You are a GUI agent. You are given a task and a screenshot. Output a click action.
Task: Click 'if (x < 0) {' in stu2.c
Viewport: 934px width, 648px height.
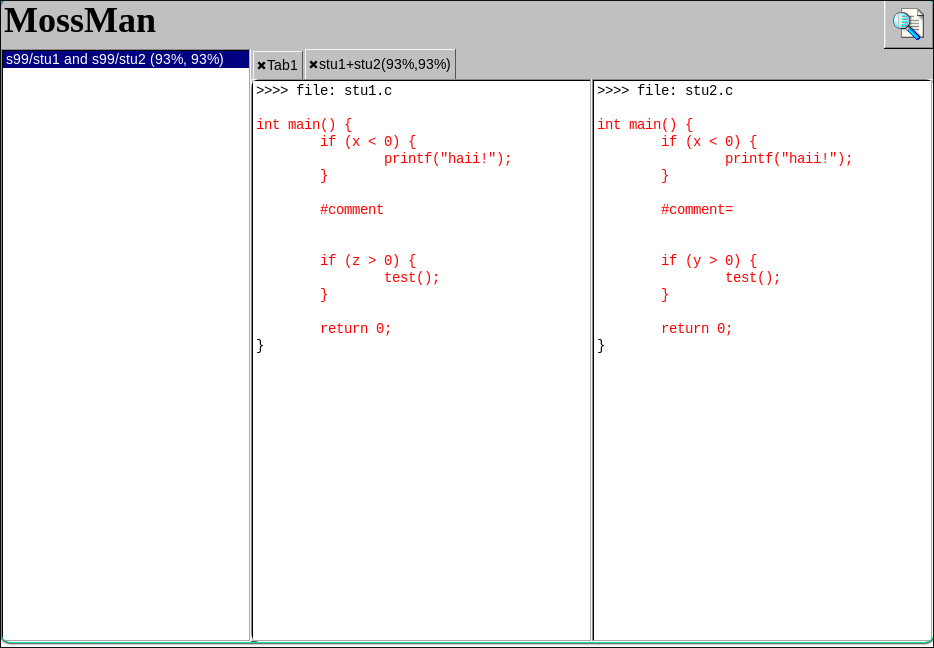[708, 142]
